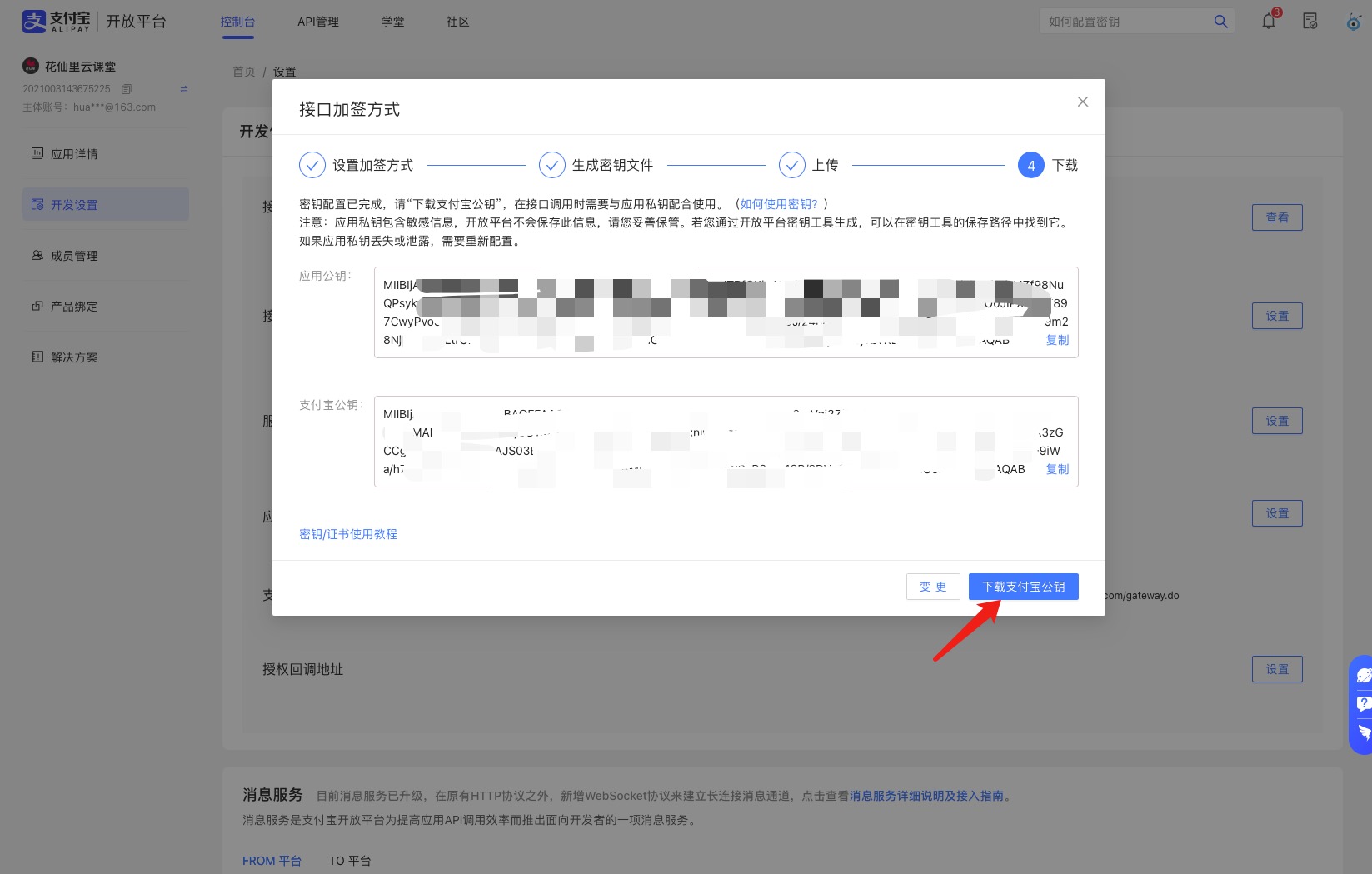Click the robot assistant icon at top right

1355,22
